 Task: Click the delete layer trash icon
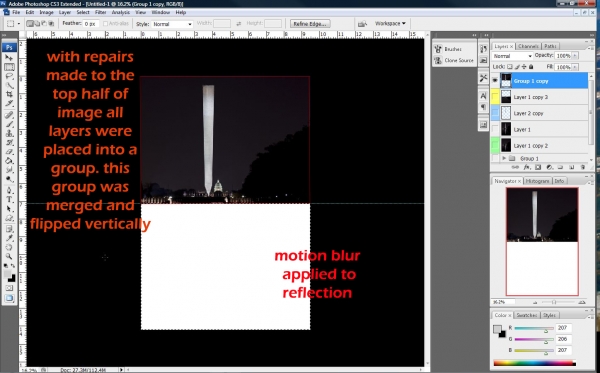coord(583,167)
